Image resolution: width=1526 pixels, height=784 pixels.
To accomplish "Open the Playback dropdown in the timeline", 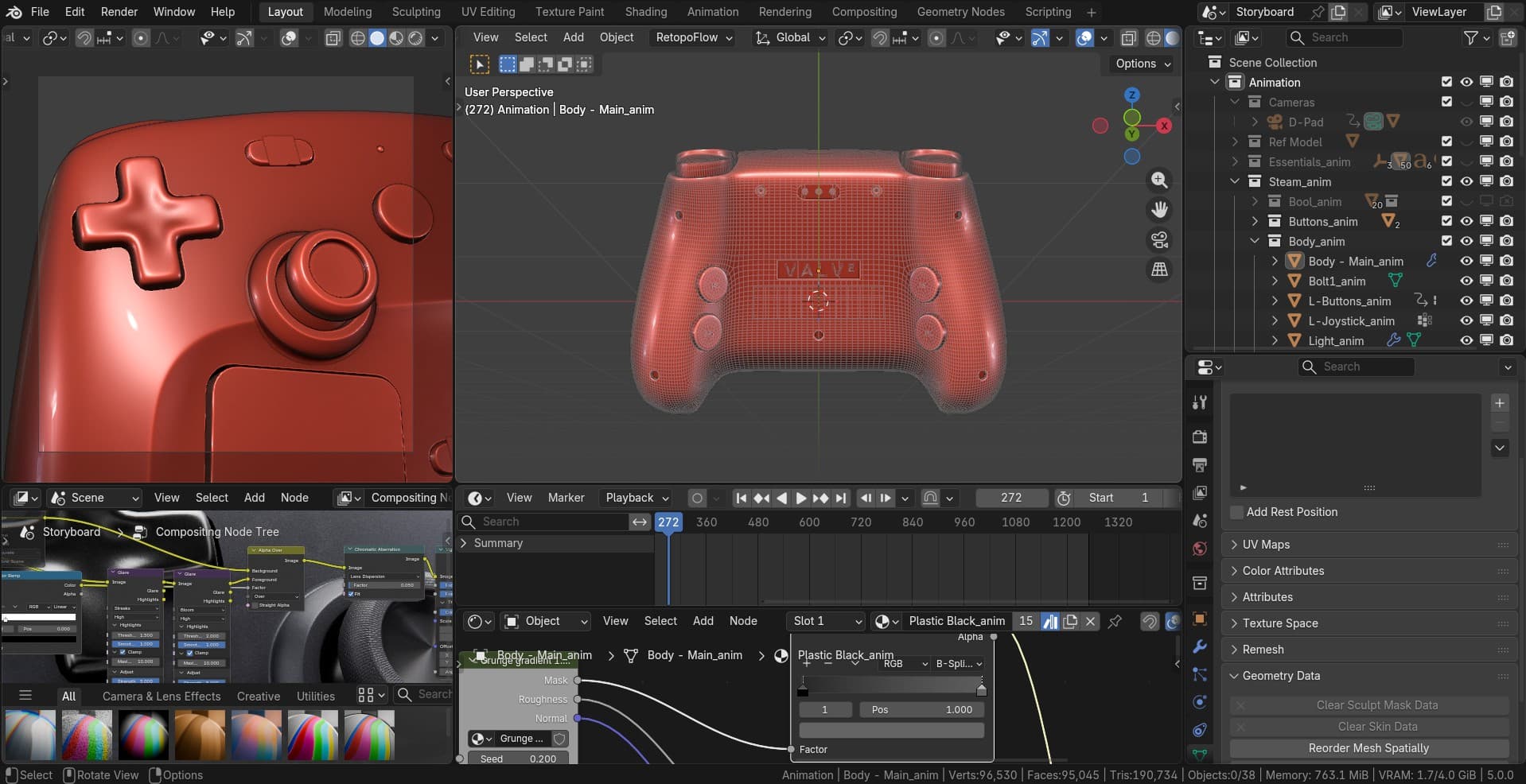I will 637,498.
